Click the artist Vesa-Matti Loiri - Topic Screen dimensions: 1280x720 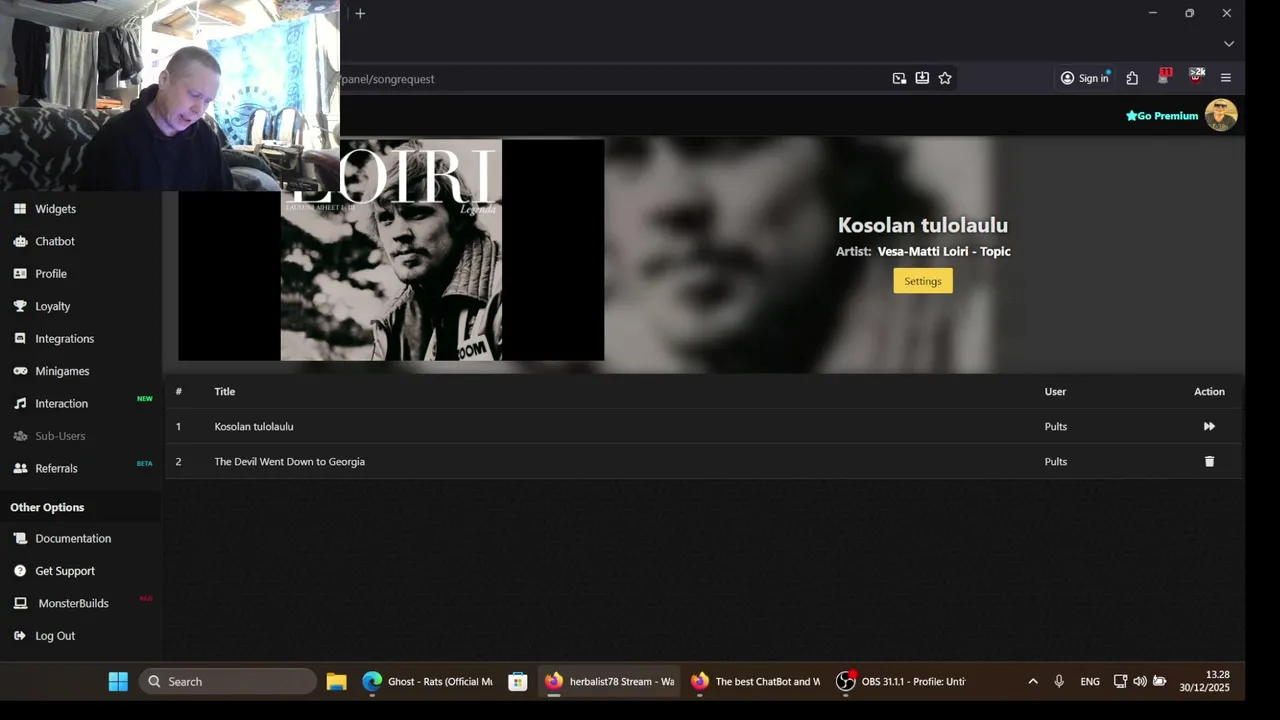pos(944,251)
